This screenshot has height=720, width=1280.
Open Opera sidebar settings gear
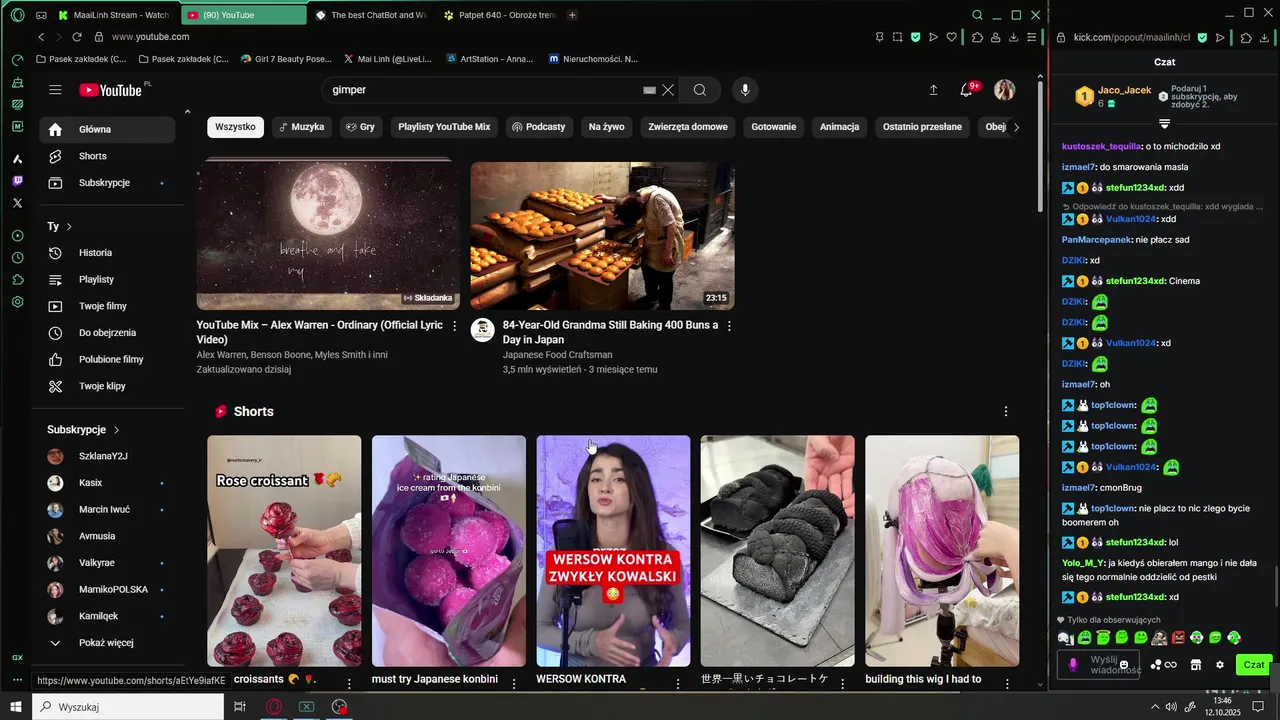tap(18, 302)
